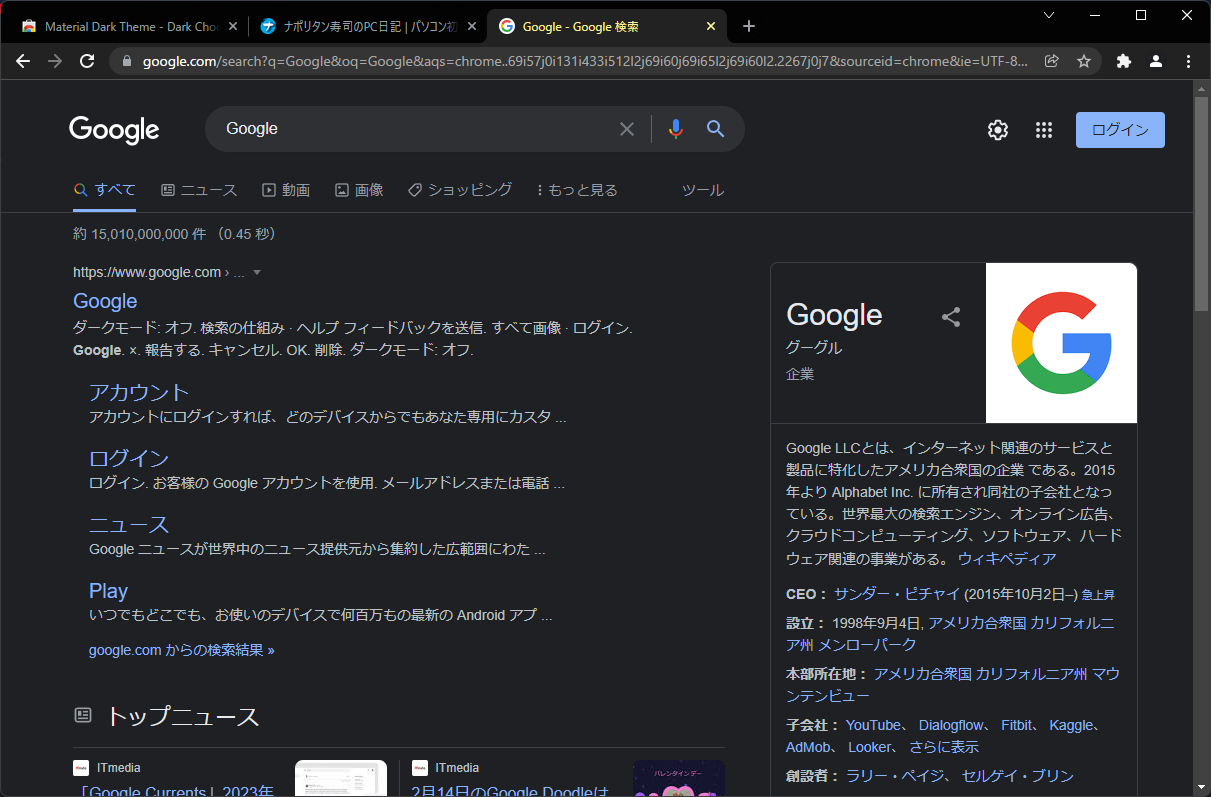This screenshot has height=797, width=1211.
Task: Open the Looker link
Action: click(870, 747)
